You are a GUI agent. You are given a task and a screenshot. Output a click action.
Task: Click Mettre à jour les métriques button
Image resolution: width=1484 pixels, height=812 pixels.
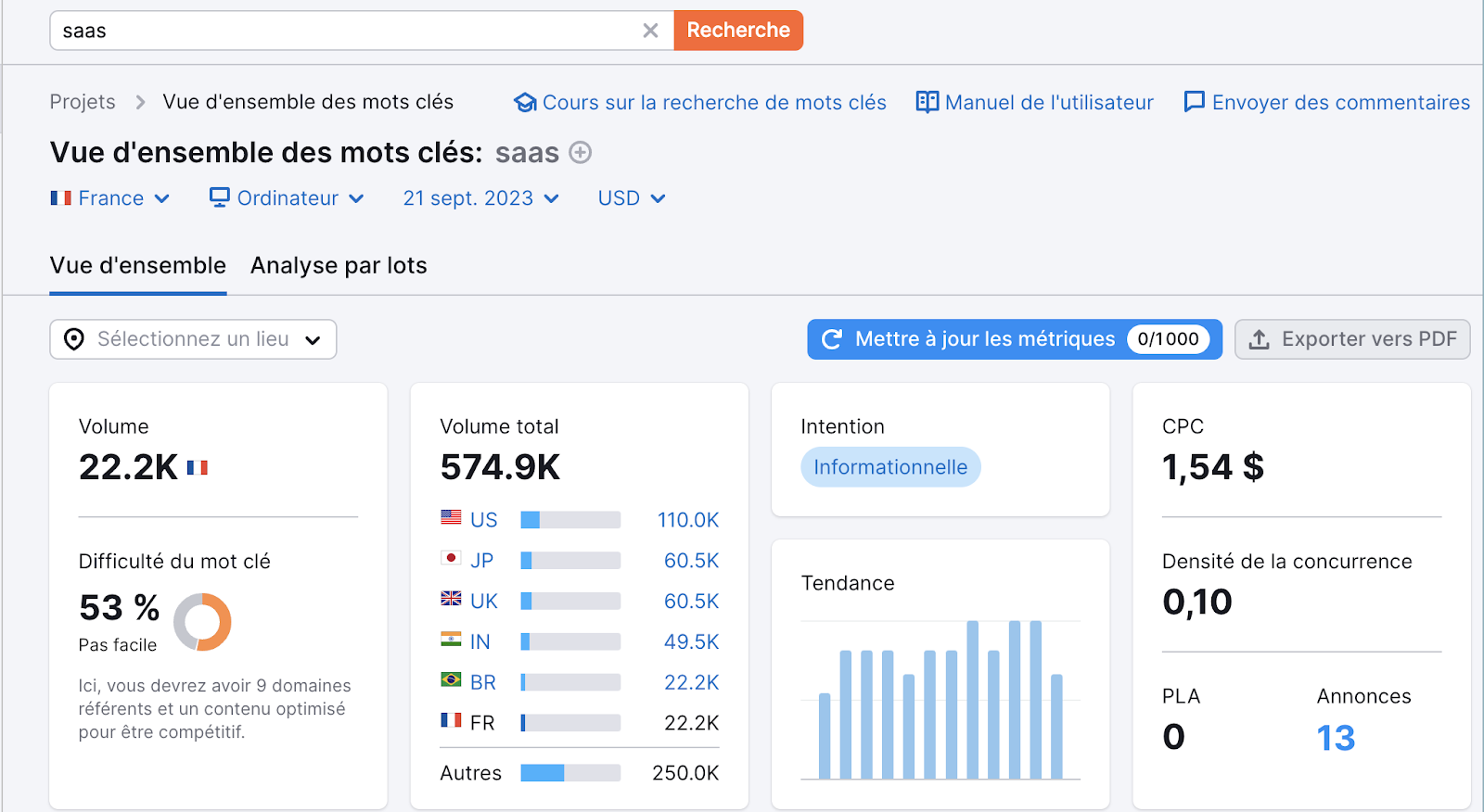1015,339
